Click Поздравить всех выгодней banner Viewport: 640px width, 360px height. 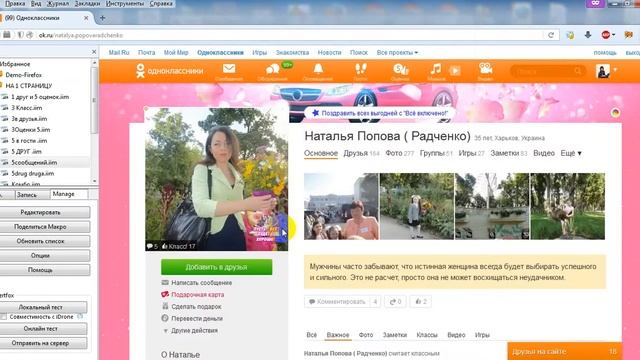coord(380,113)
